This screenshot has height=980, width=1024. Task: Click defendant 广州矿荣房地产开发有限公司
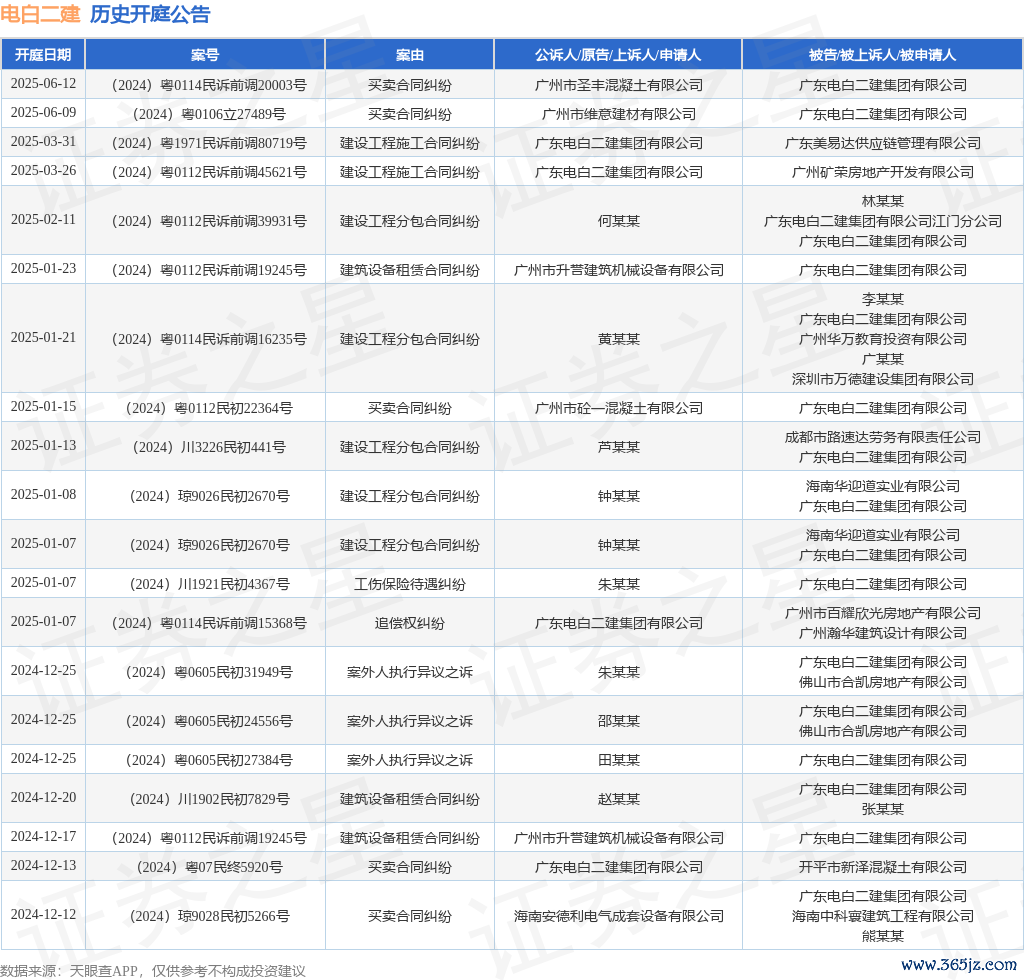(x=882, y=172)
